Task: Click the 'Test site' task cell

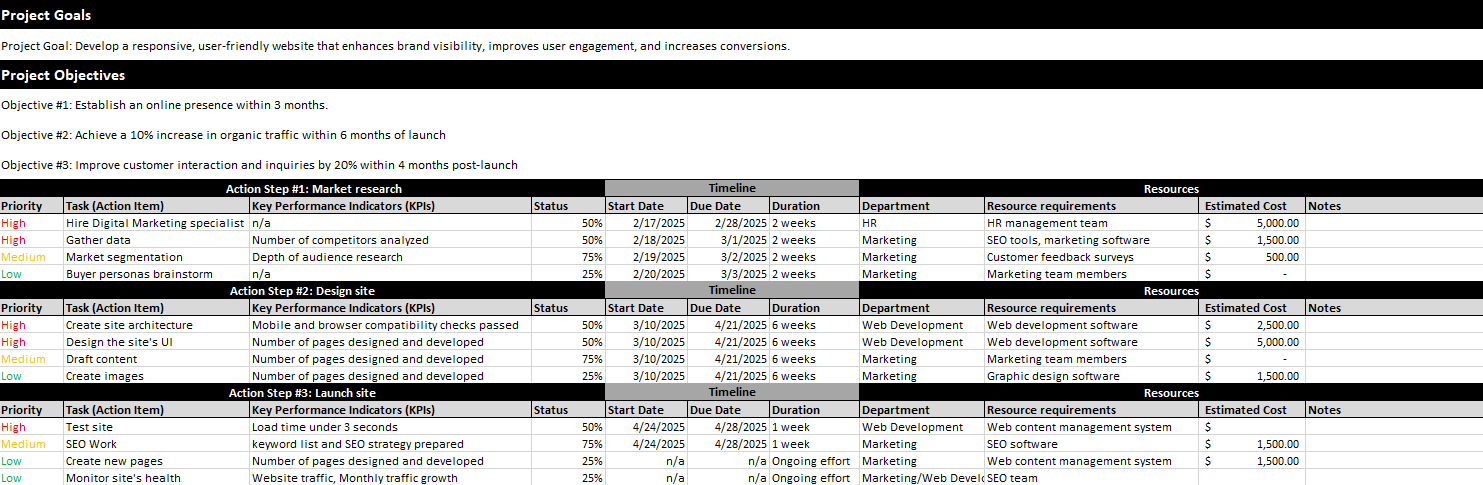Action: (156, 427)
